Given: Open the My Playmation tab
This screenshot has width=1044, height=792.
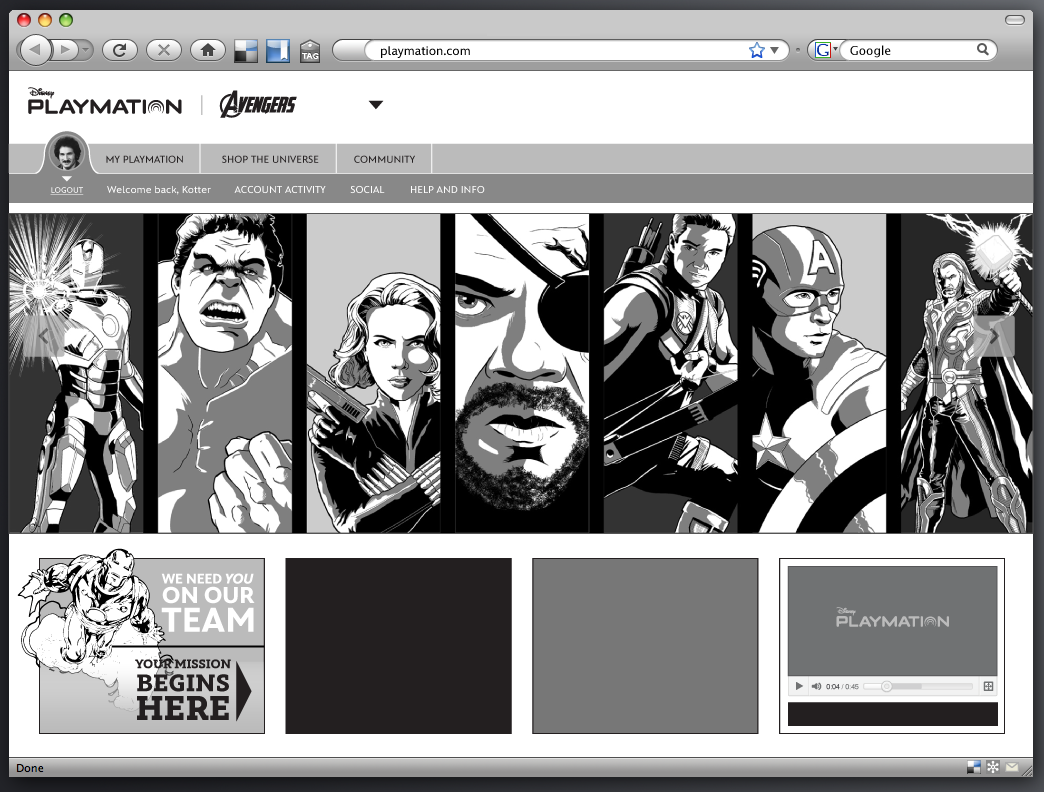Looking at the screenshot, I should point(144,159).
